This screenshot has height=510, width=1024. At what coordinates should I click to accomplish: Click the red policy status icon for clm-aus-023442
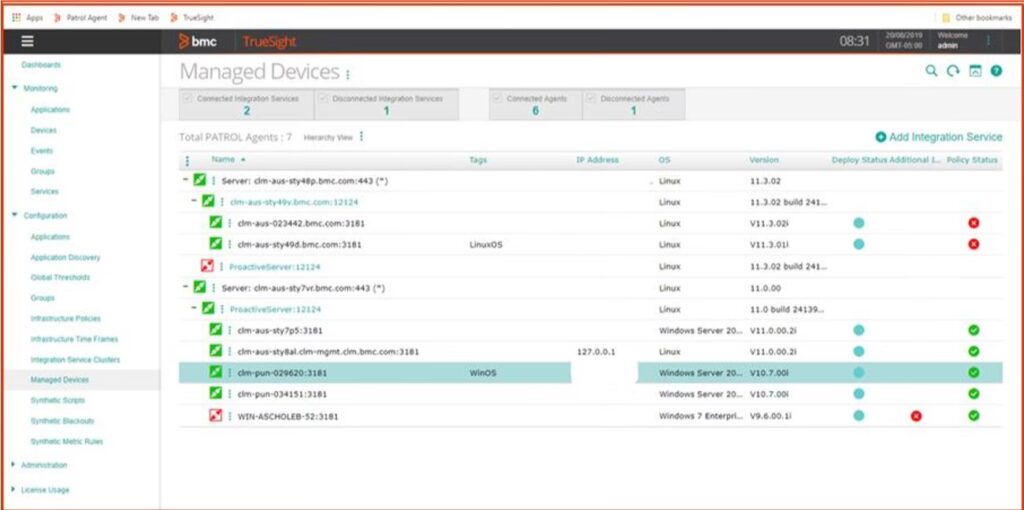[973, 222]
